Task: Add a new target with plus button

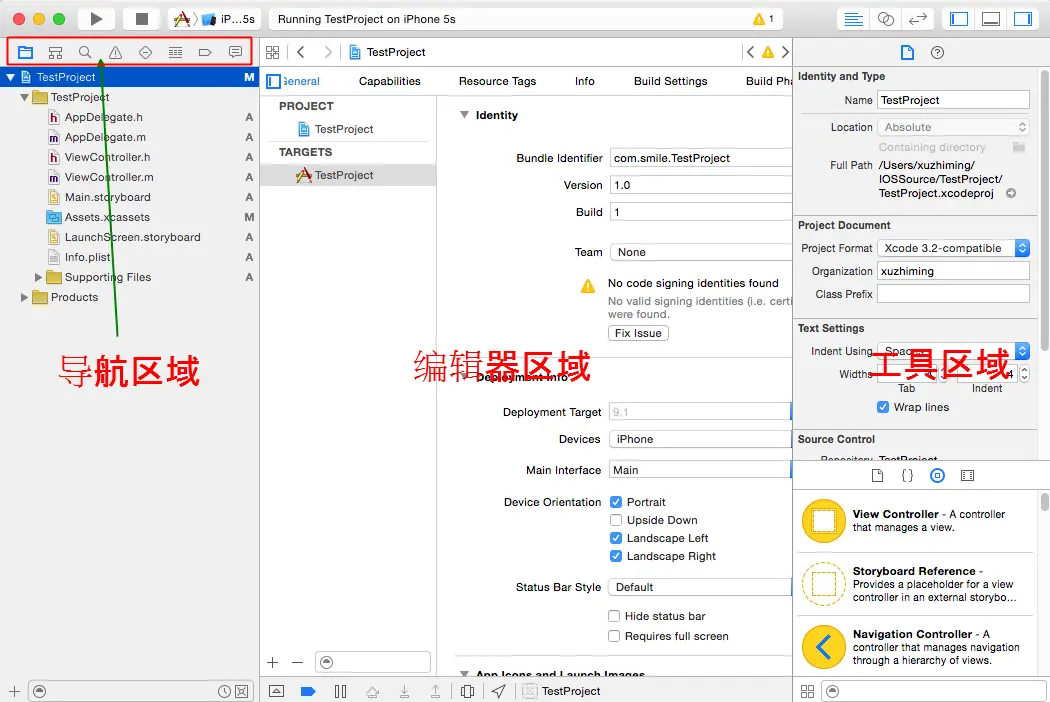Action: pos(273,662)
